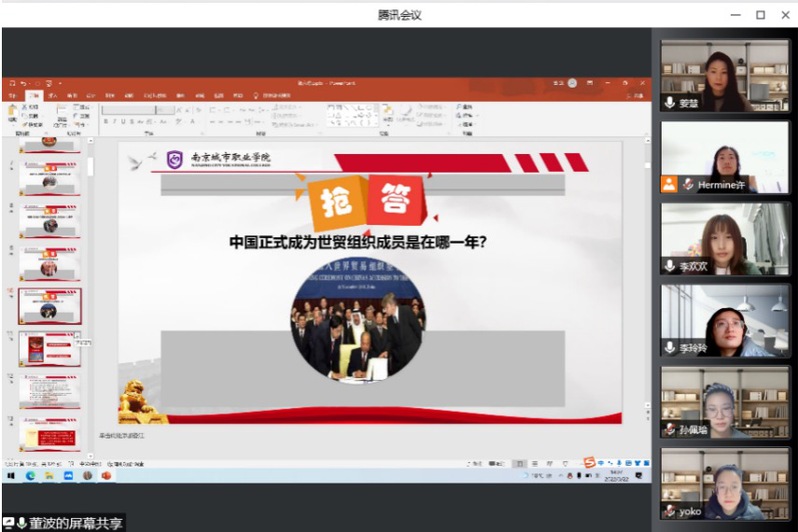Open the Windows Start menu in taskbar
The image size is (798, 532).
tap(11, 476)
